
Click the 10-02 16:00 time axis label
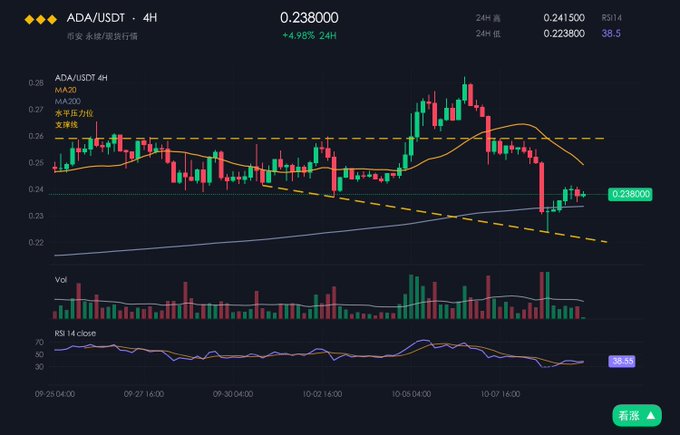pyautogui.click(x=322, y=394)
